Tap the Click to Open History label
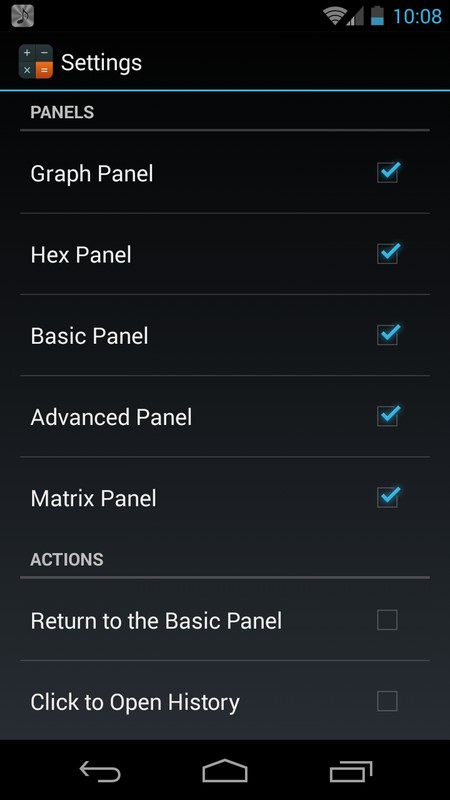The height and width of the screenshot is (800, 450). pyautogui.click(x=135, y=703)
